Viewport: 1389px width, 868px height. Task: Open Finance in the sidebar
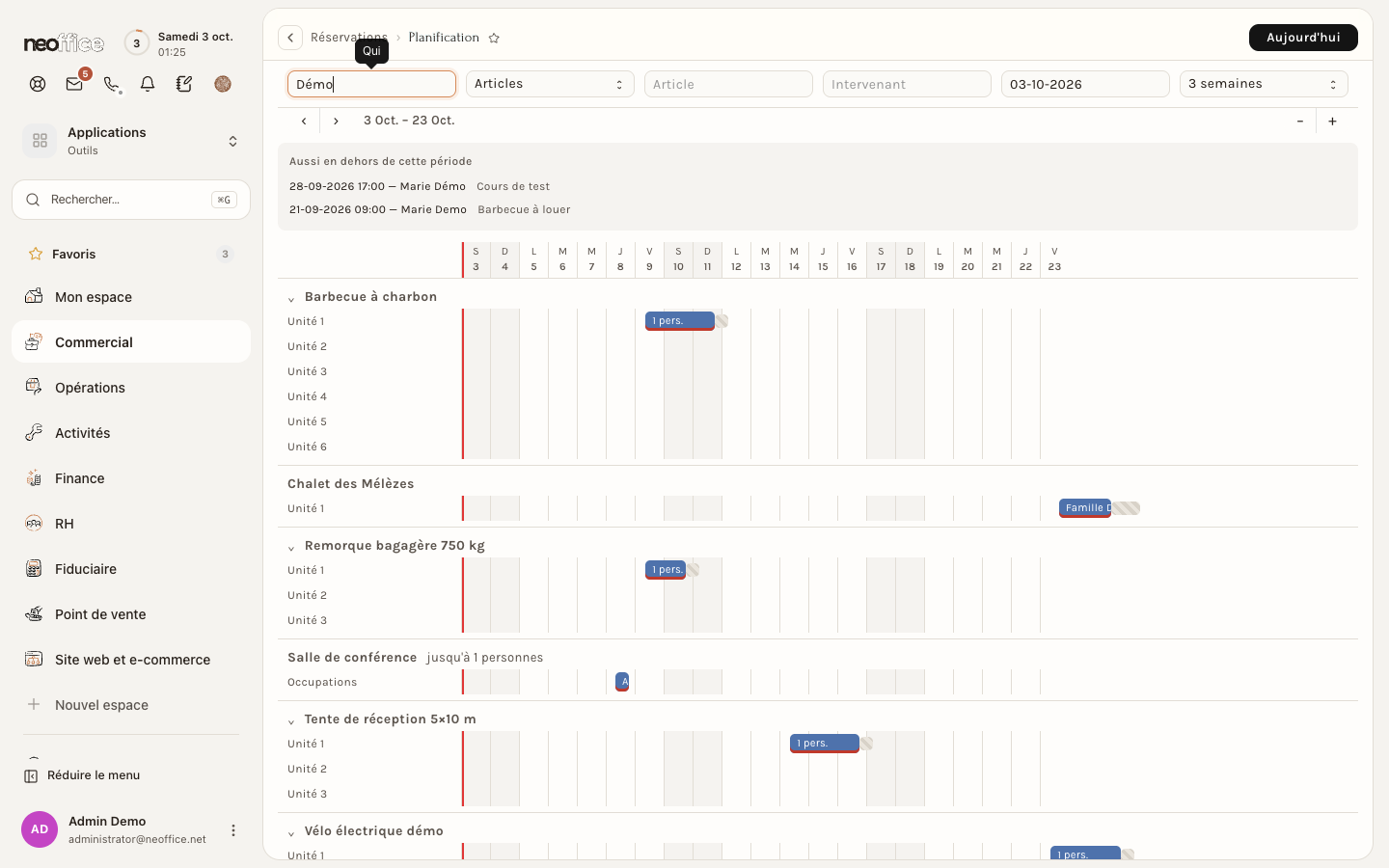(x=131, y=478)
